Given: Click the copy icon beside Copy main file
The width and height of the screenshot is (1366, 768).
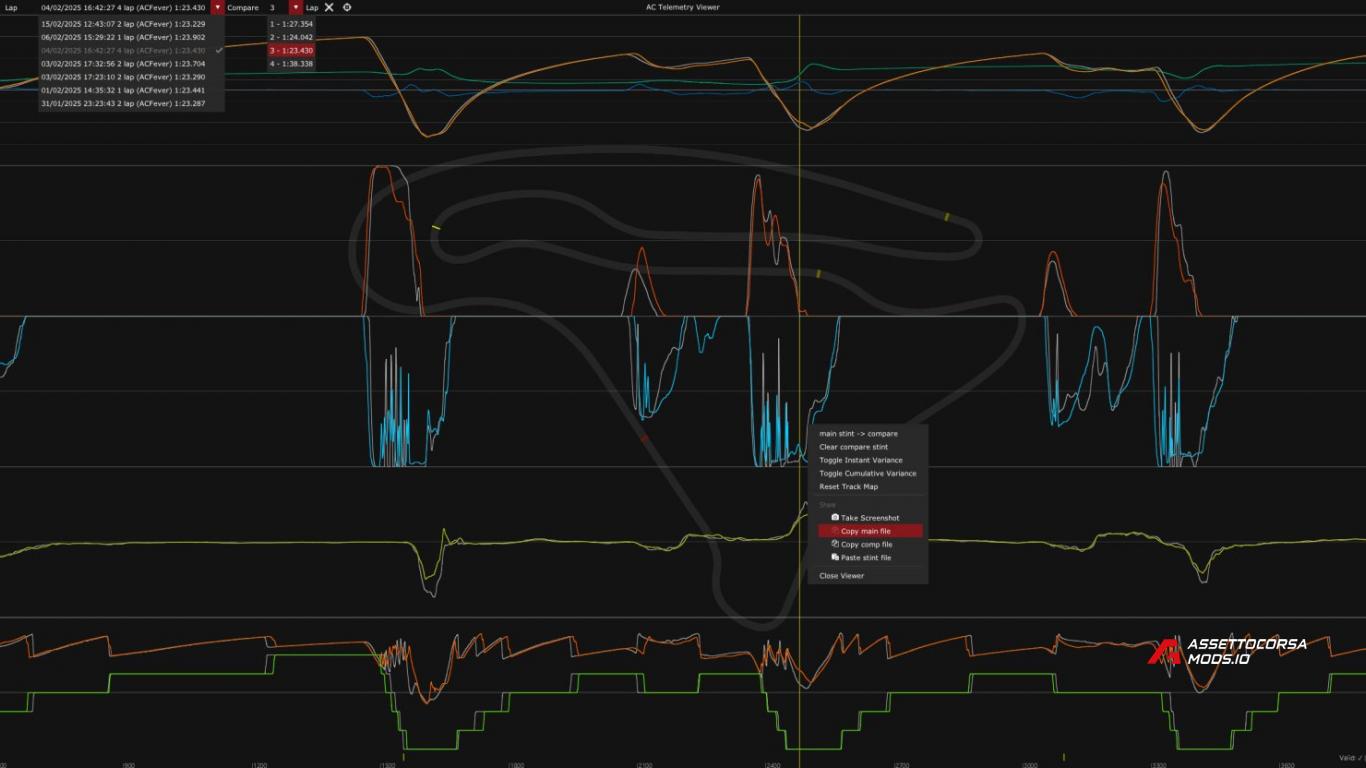Looking at the screenshot, I should [835, 531].
